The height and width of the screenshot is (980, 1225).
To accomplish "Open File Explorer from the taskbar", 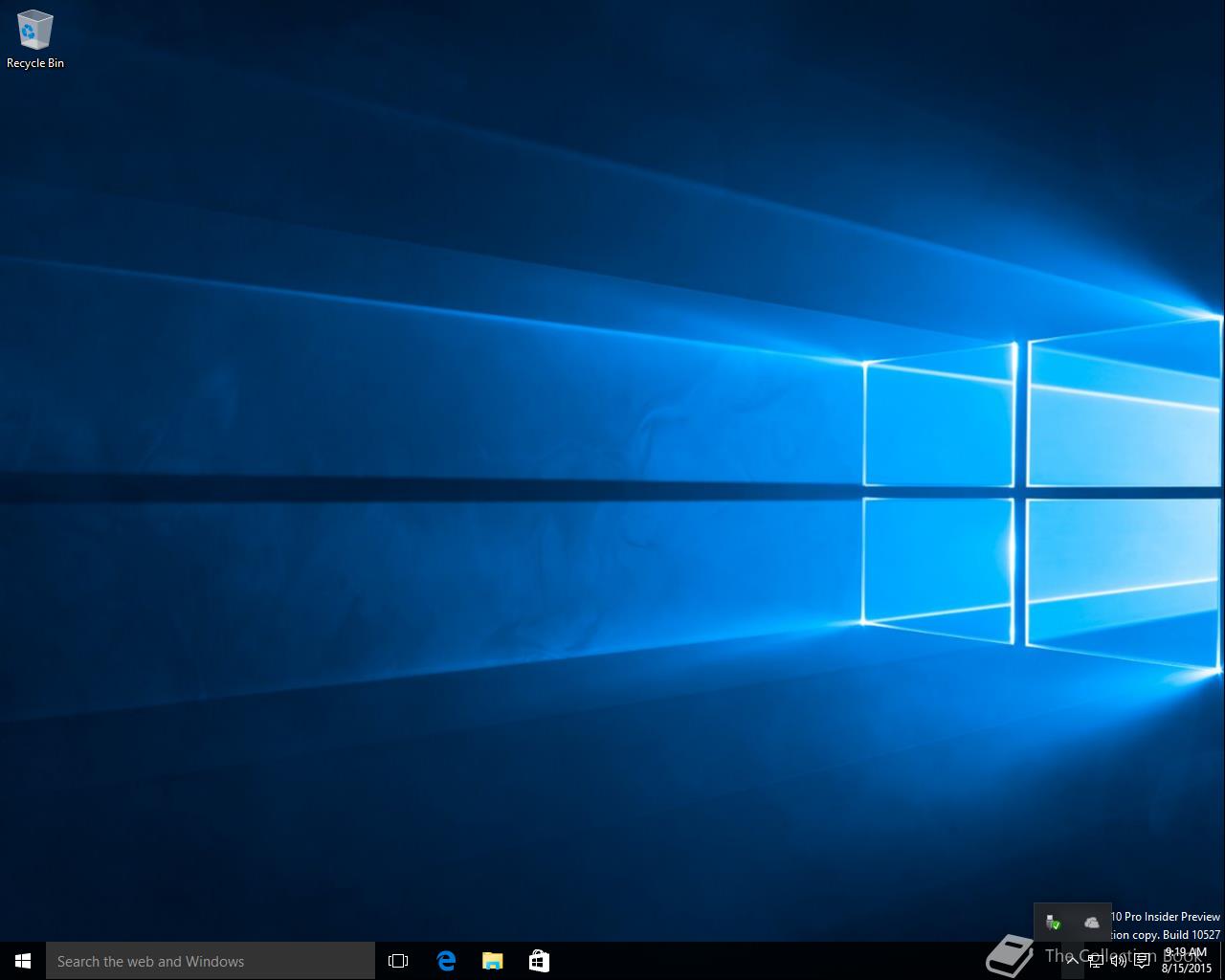I will pos(492,961).
